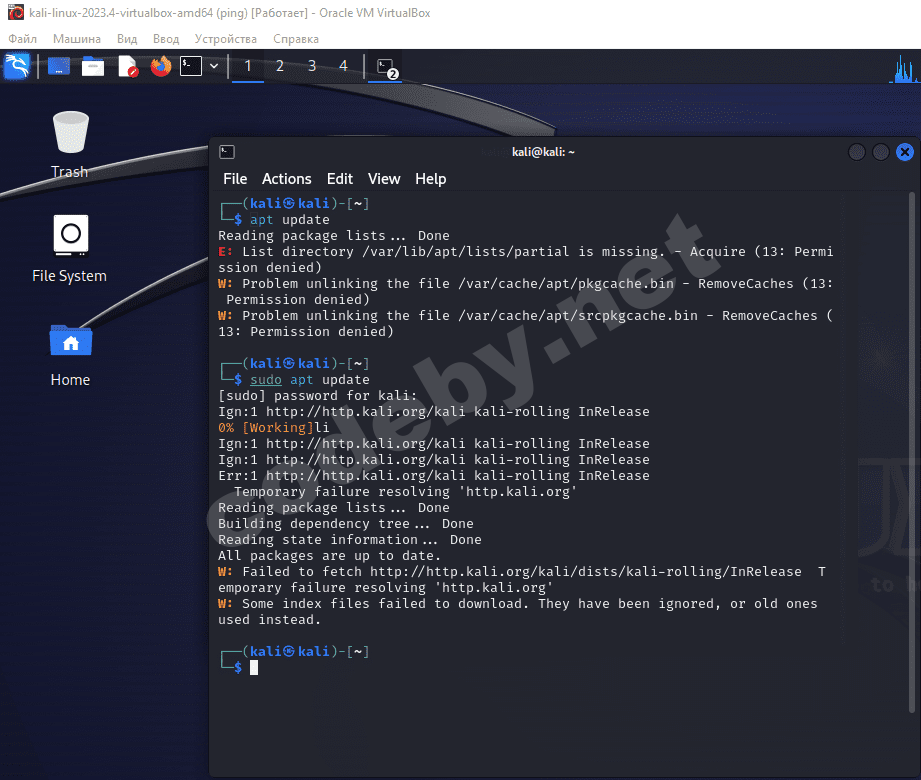The image size is (921, 780).
Task: Click the terminal vertical scrollbar
Action: [x=912, y=452]
